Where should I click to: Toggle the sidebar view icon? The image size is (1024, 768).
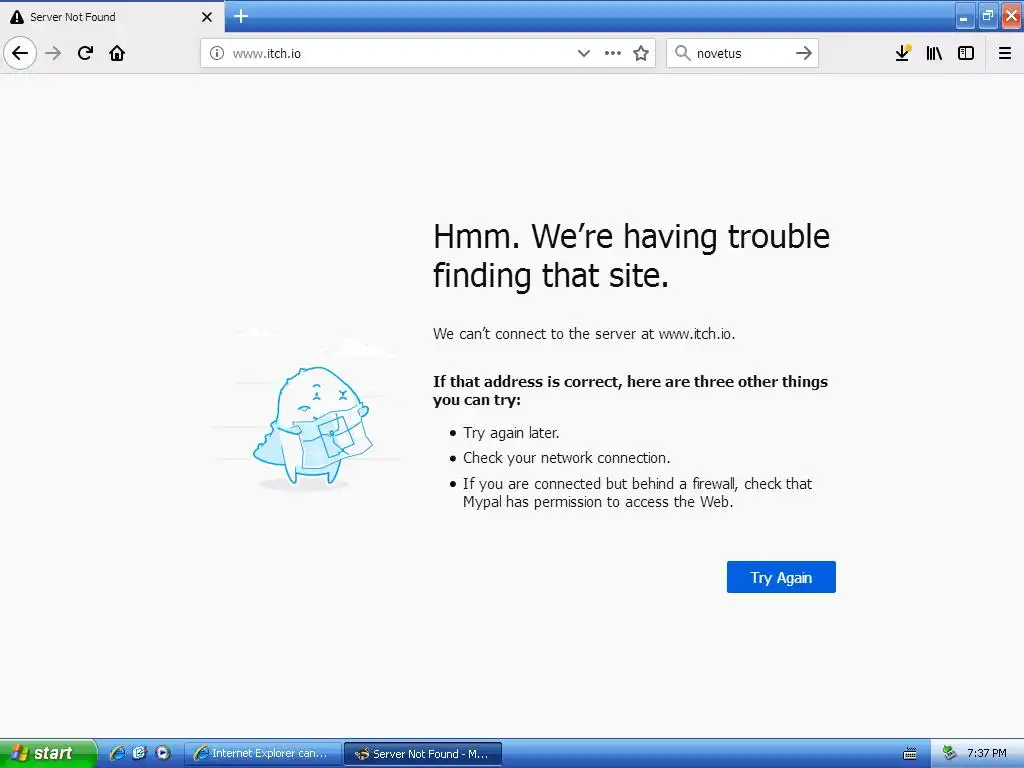click(966, 53)
